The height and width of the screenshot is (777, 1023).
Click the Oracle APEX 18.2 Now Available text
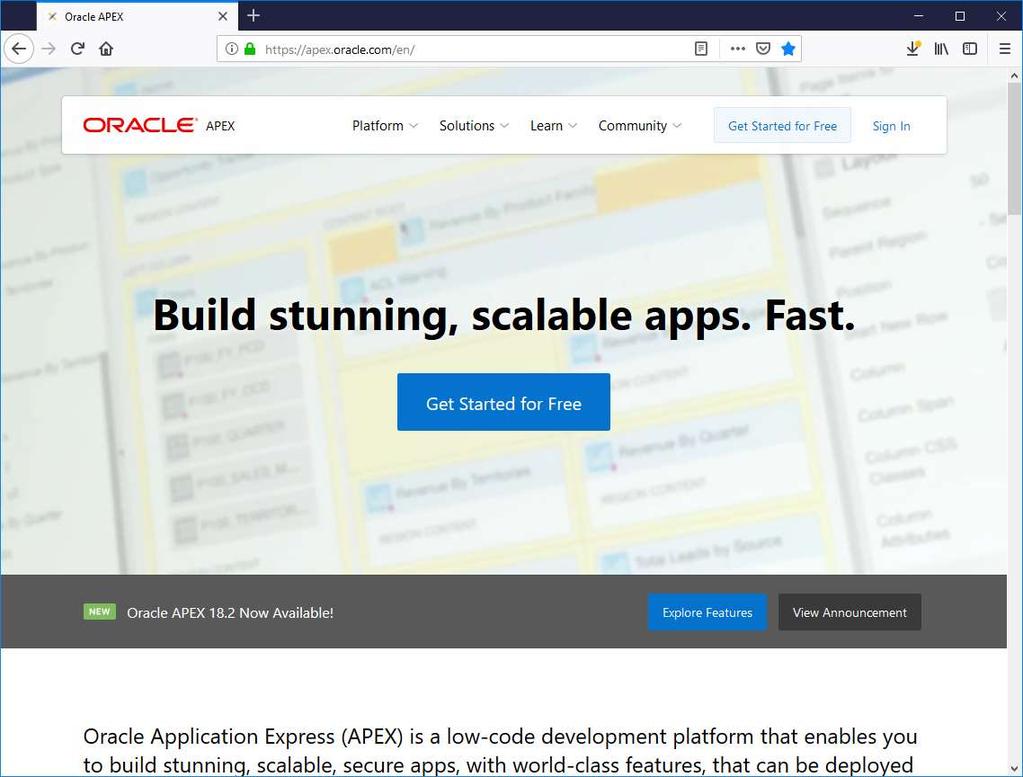tap(230, 613)
